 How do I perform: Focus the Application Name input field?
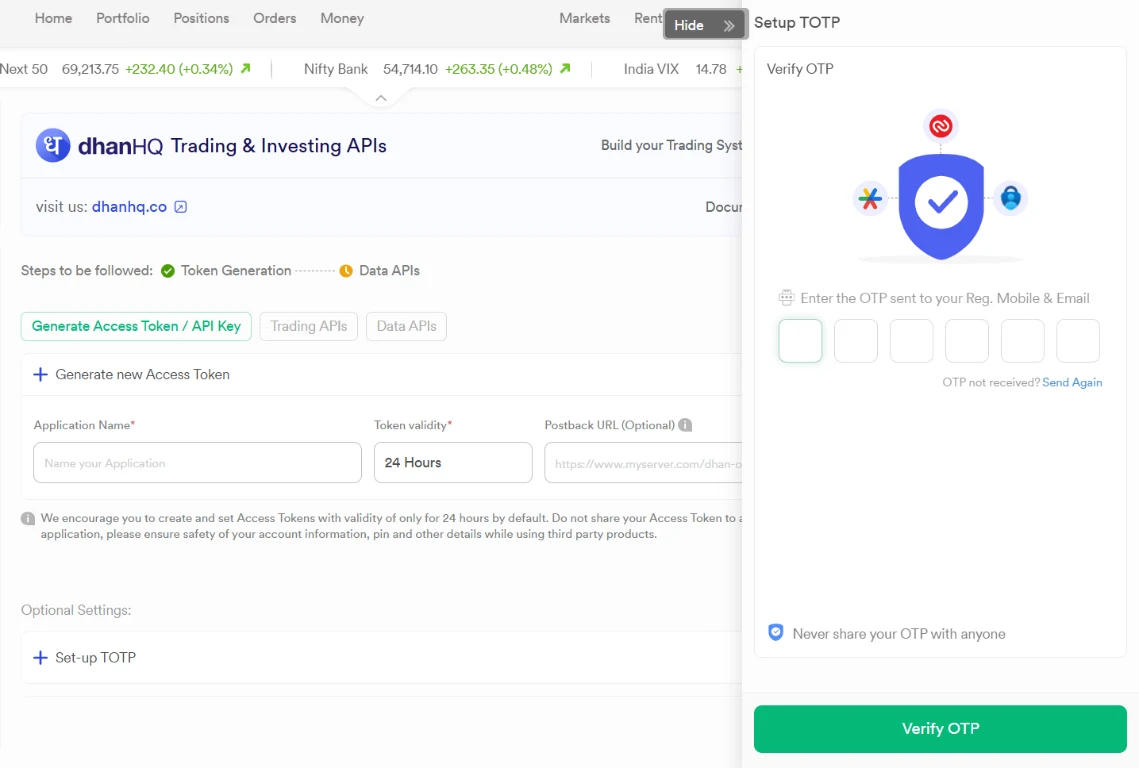coord(198,463)
